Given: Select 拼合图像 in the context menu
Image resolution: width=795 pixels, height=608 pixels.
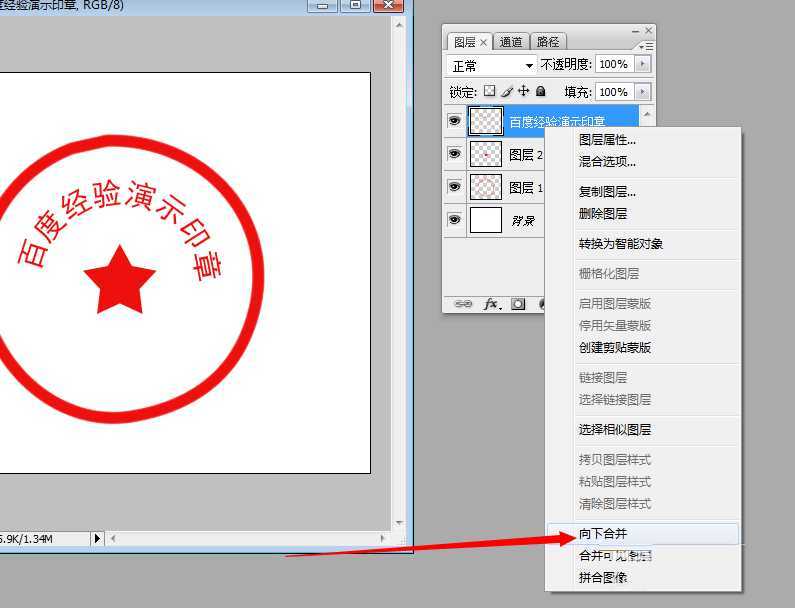Looking at the screenshot, I should 603,577.
